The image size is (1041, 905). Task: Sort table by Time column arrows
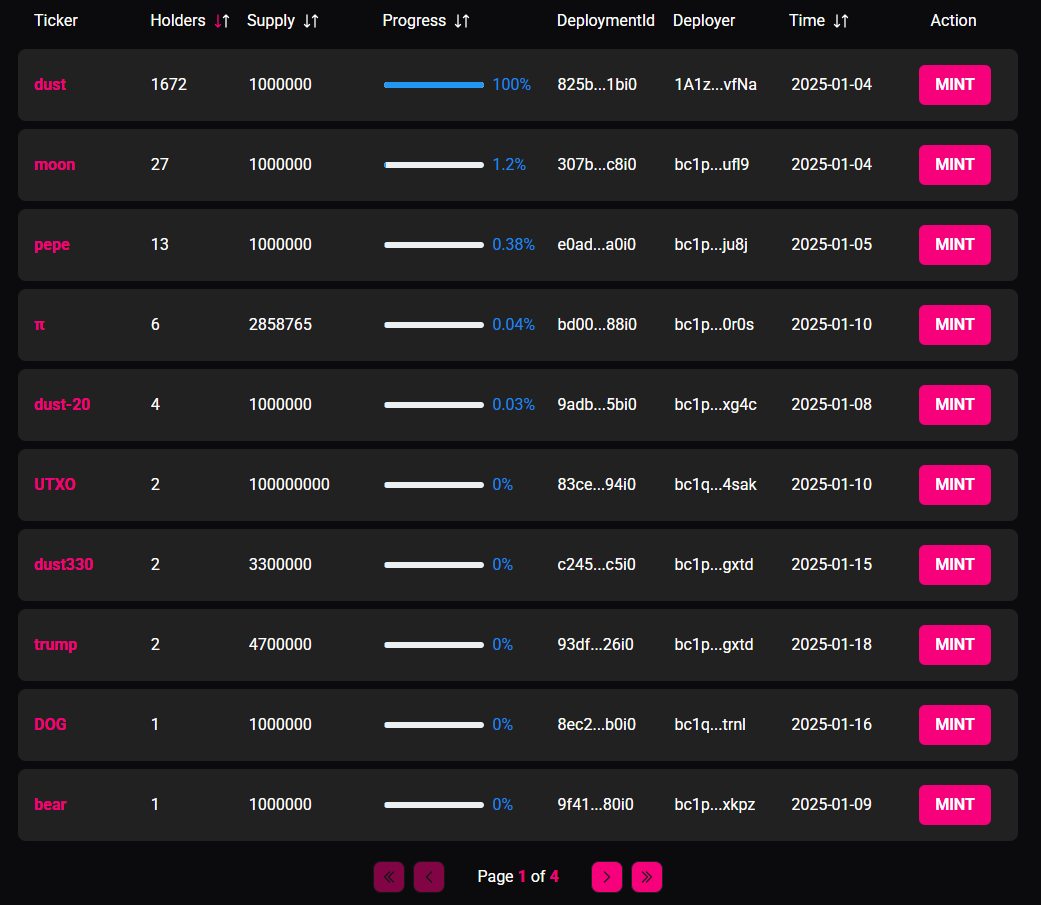(x=841, y=21)
